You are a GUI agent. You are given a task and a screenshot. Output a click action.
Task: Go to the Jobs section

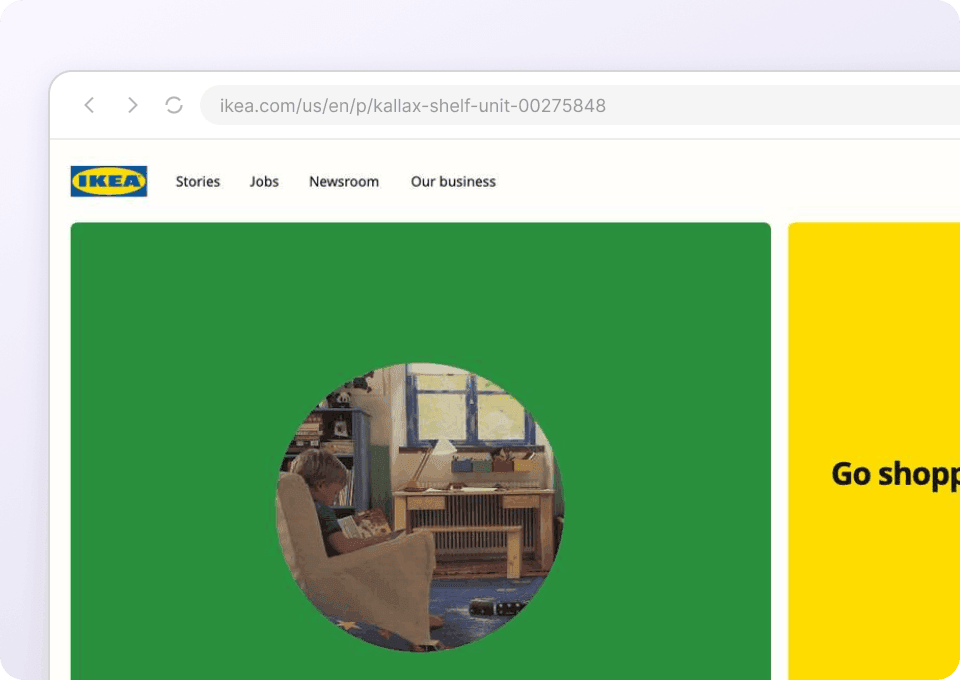264,181
